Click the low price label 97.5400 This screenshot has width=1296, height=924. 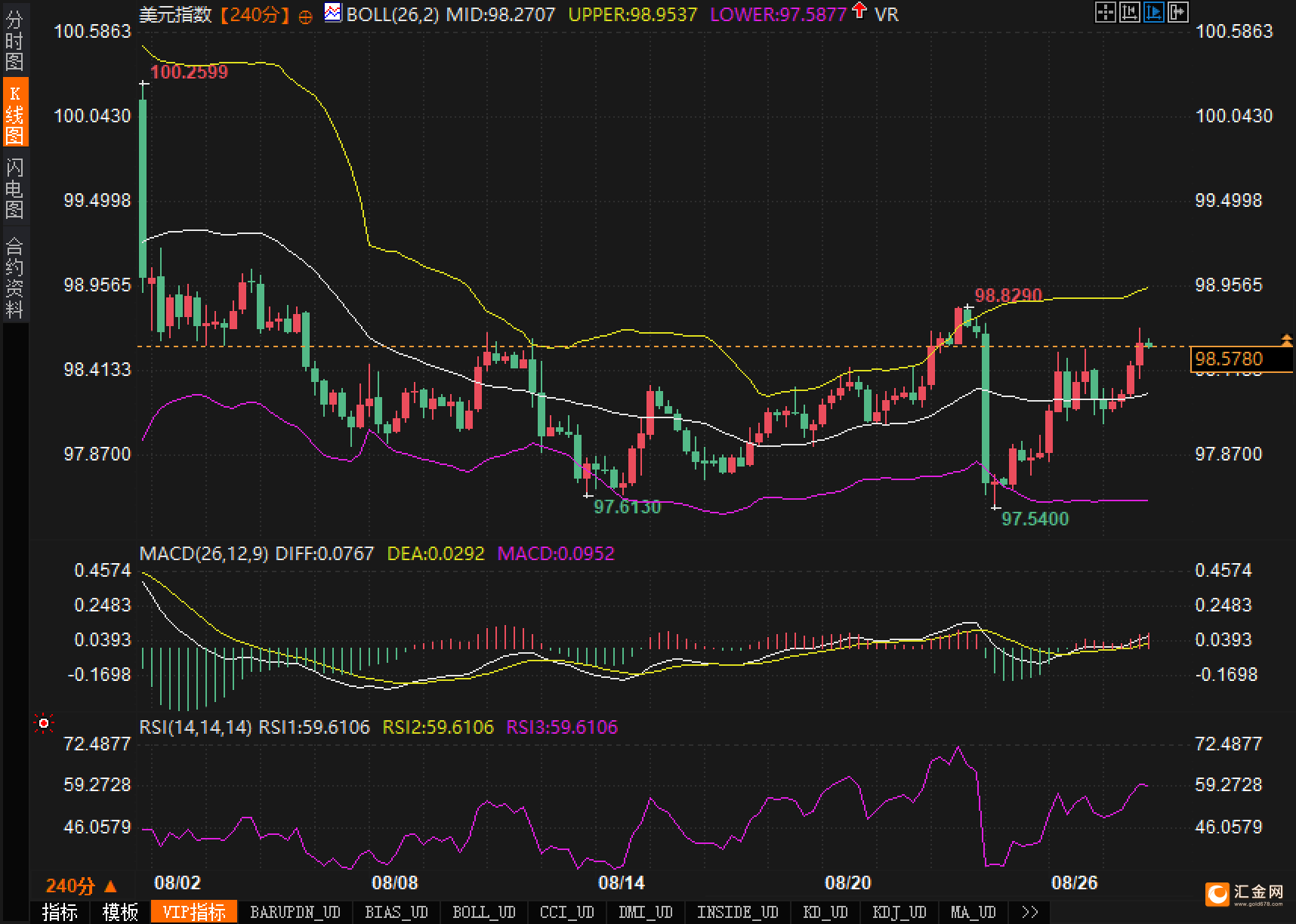click(x=1035, y=519)
